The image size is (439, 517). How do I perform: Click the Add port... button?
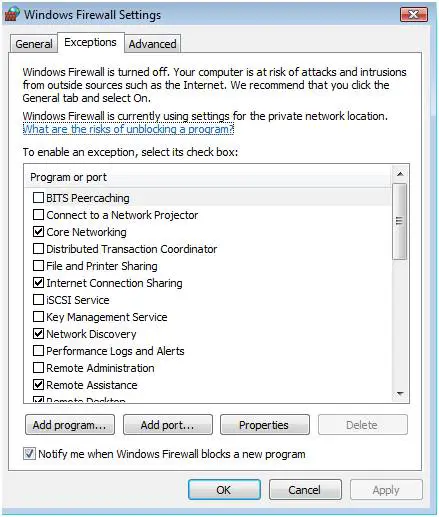coord(168,425)
